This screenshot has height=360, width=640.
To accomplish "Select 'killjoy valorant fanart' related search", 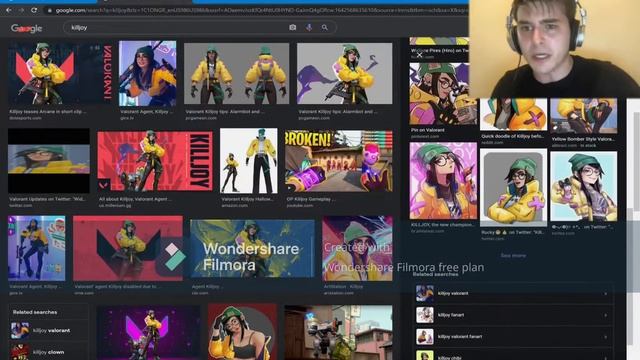I will click(460, 337).
